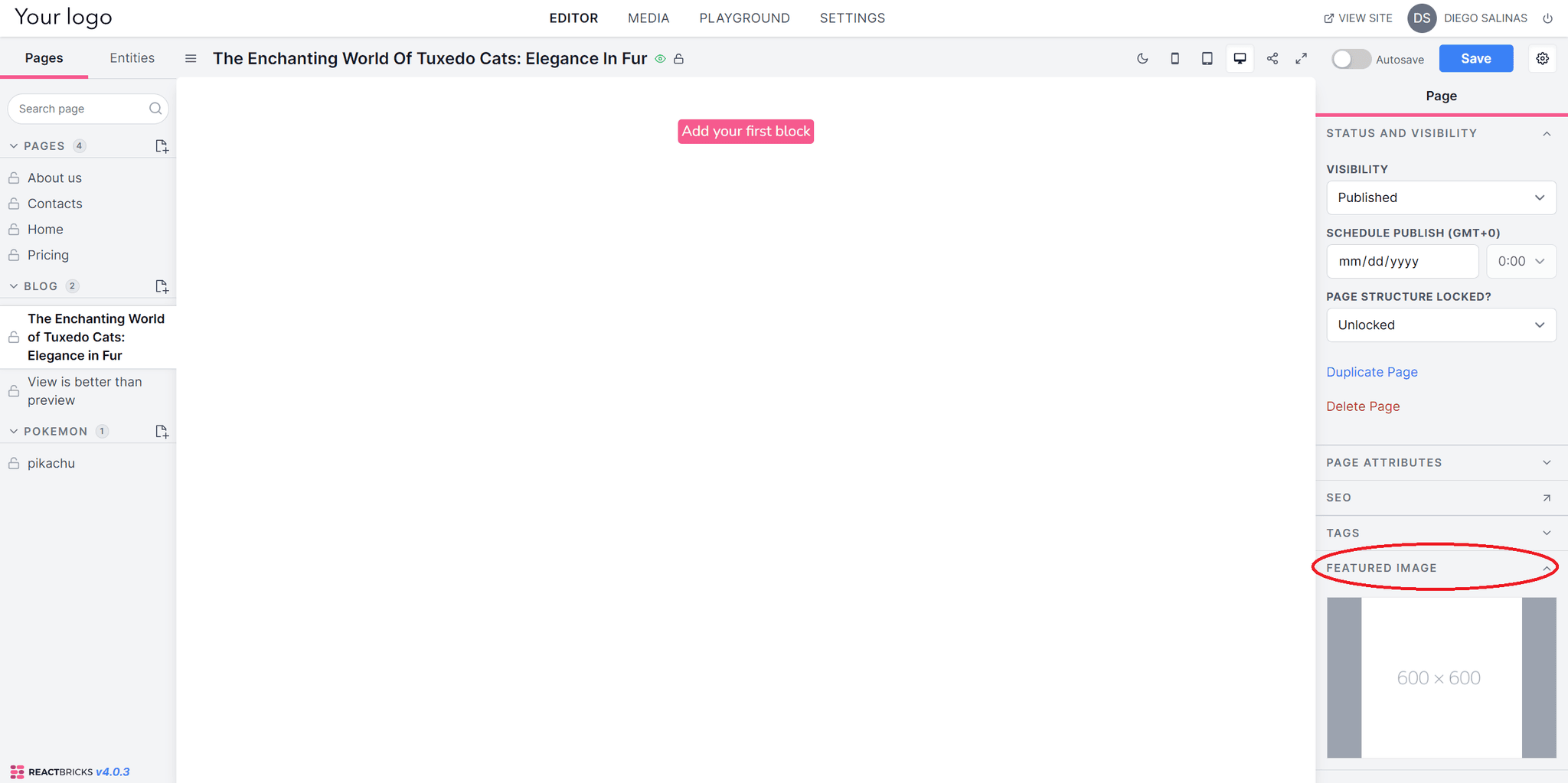
Task: Click the DS user avatar
Action: (x=1422, y=18)
